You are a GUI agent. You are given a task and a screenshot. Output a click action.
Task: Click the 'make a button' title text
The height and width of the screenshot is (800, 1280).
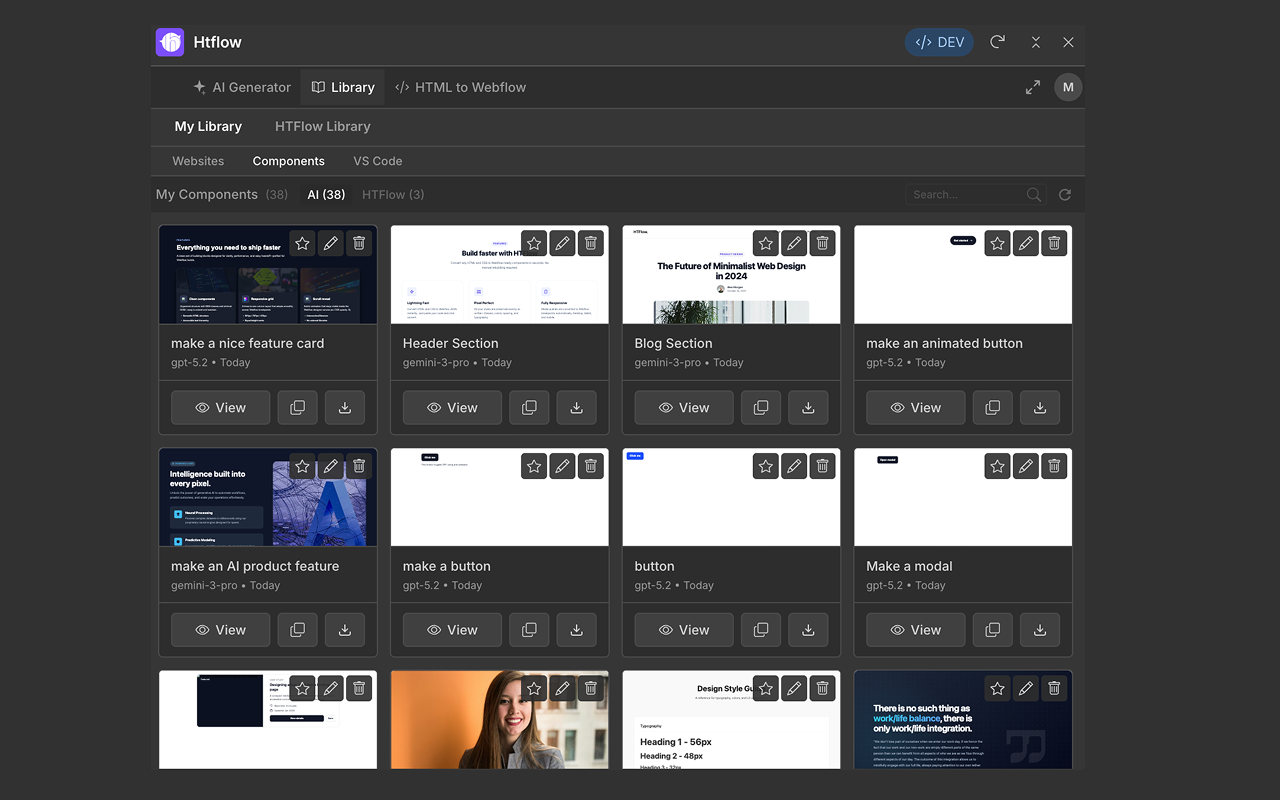point(447,566)
